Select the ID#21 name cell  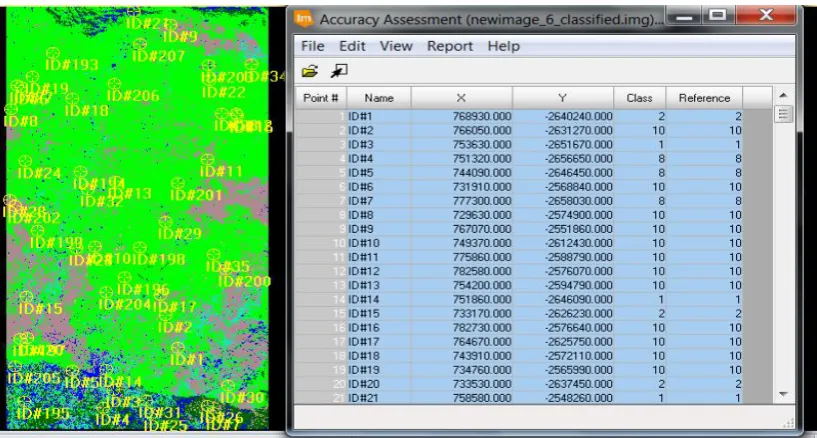379,397
